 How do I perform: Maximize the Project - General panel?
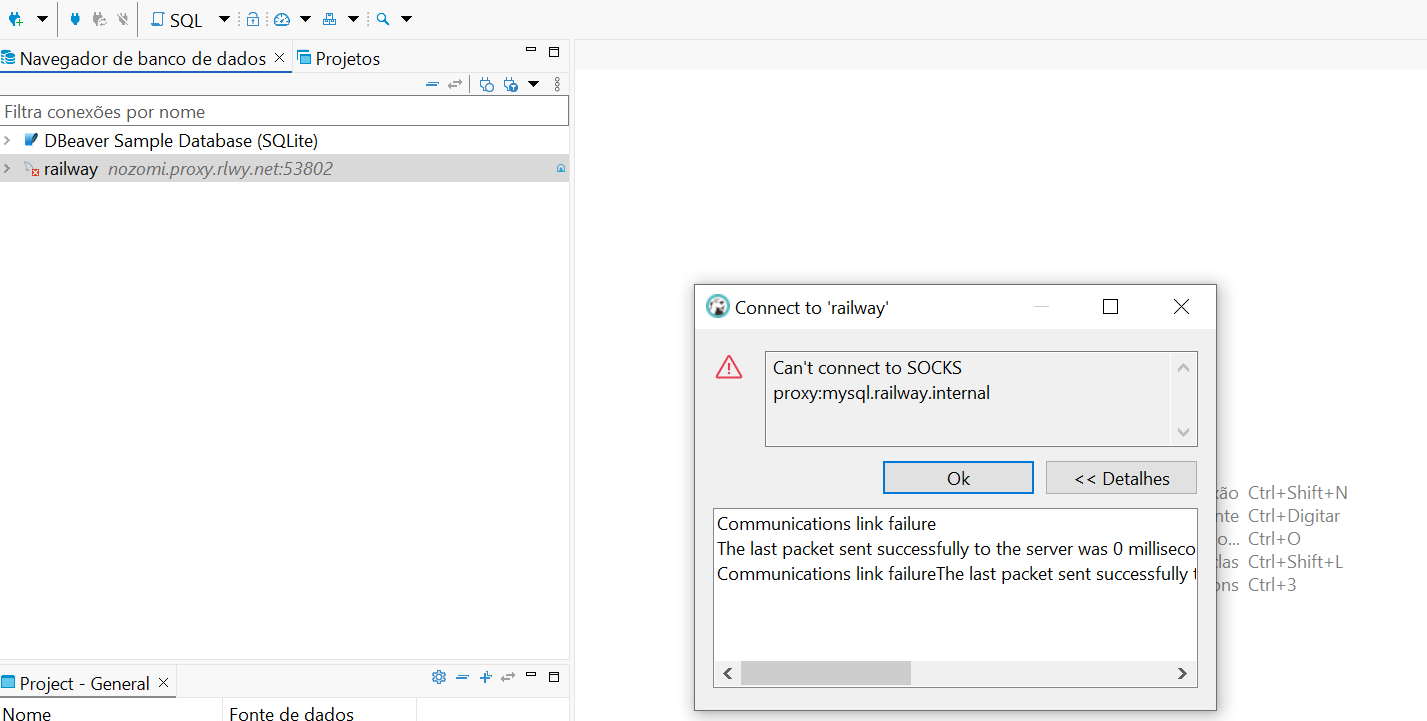pos(554,677)
